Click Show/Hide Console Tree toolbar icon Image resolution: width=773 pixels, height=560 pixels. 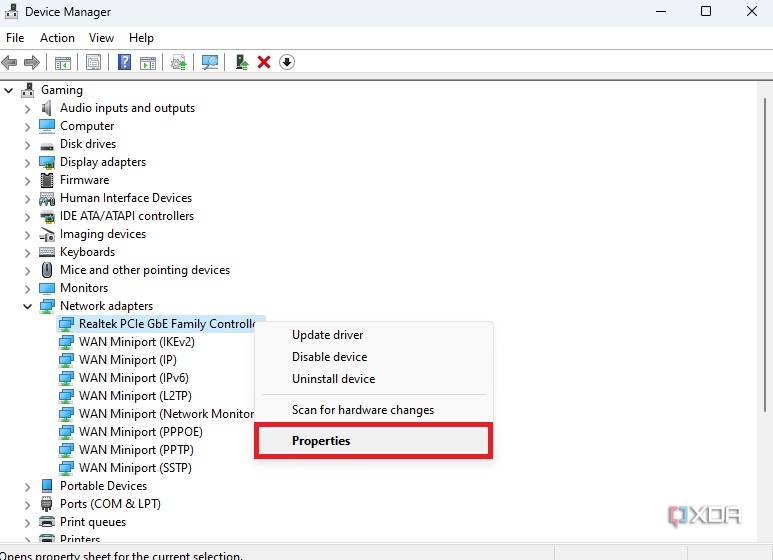coord(63,63)
